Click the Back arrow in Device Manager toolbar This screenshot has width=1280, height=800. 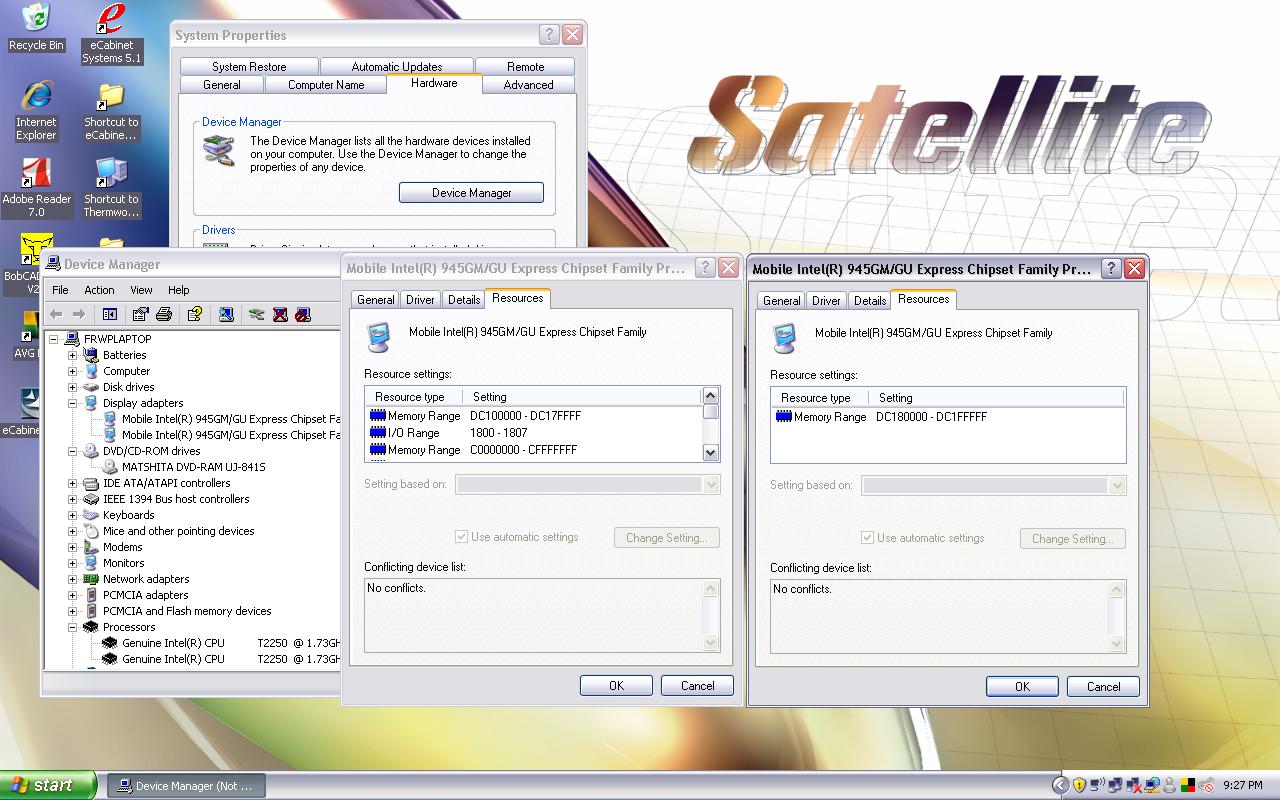click(x=57, y=314)
